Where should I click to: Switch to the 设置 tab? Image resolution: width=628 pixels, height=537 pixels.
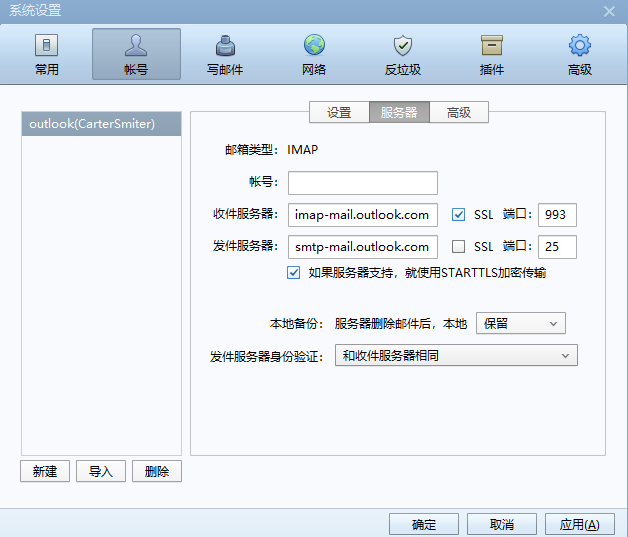(339, 112)
